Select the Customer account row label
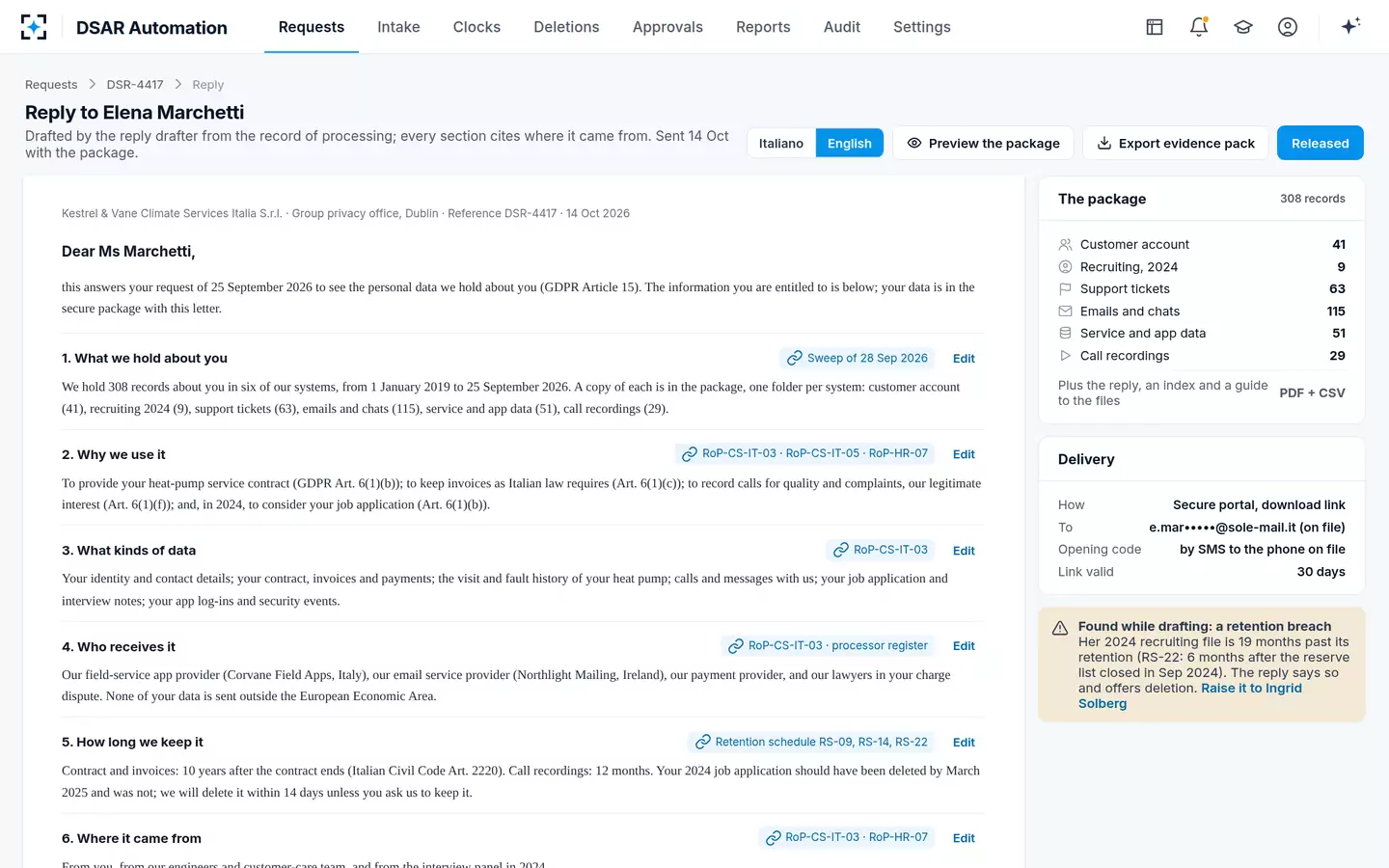This screenshot has width=1389, height=868. click(1134, 245)
